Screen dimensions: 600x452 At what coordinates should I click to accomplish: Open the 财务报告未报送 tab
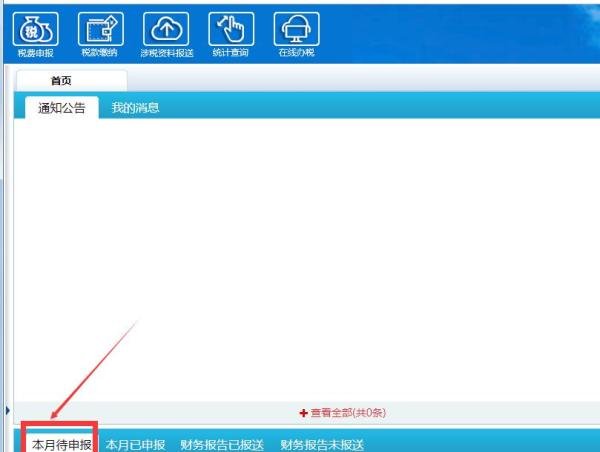click(322, 445)
